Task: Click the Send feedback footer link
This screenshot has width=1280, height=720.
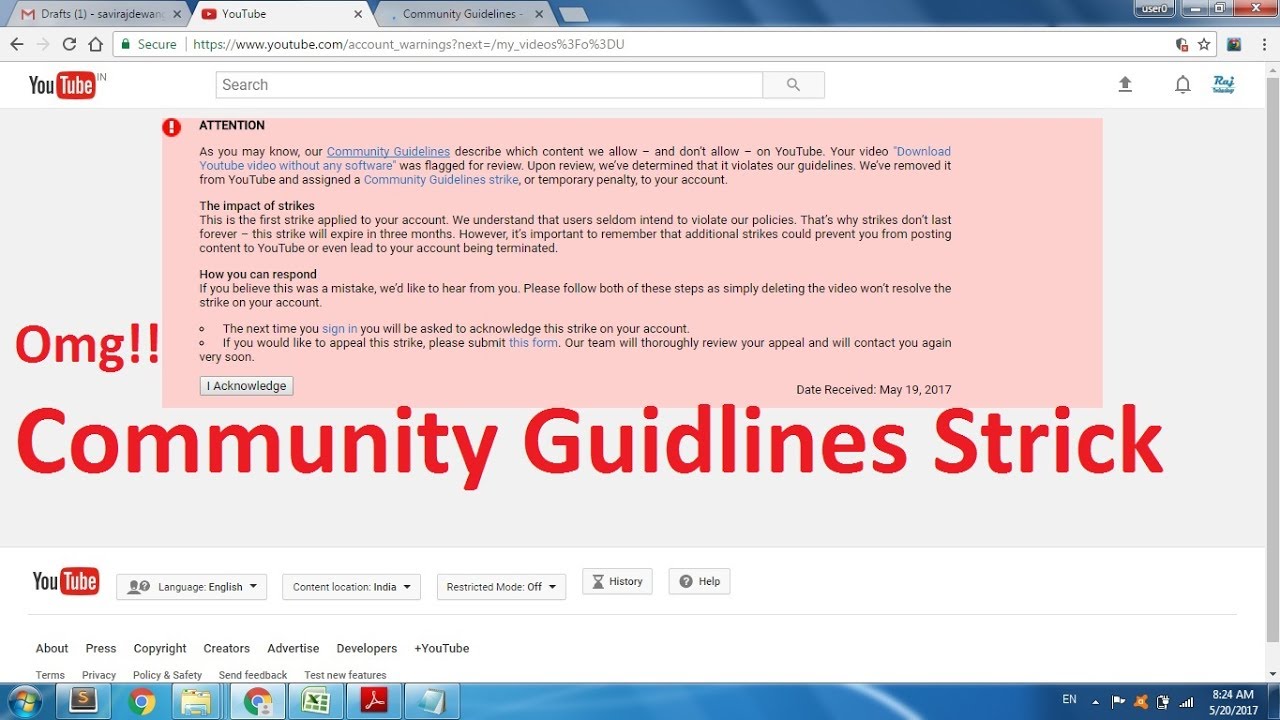Action: (x=253, y=675)
